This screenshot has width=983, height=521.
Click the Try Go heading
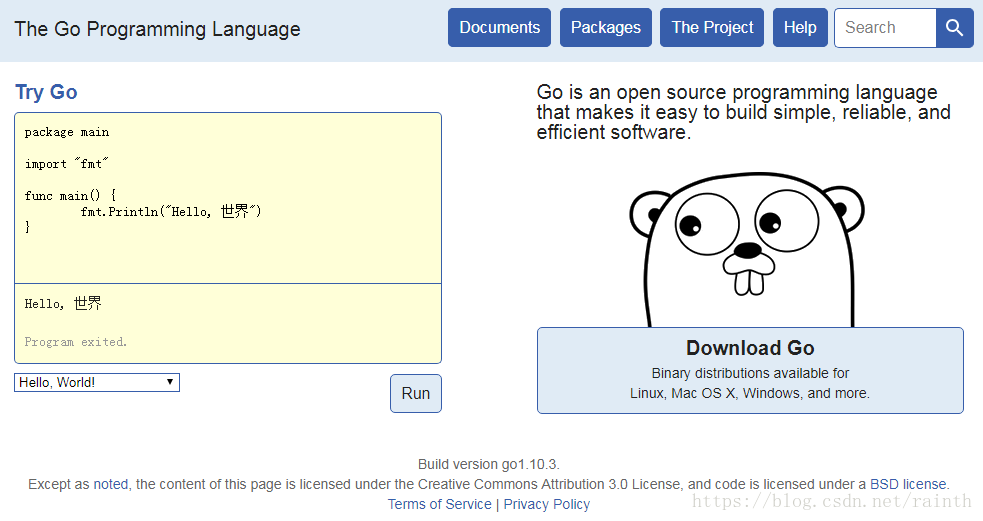coord(46,92)
